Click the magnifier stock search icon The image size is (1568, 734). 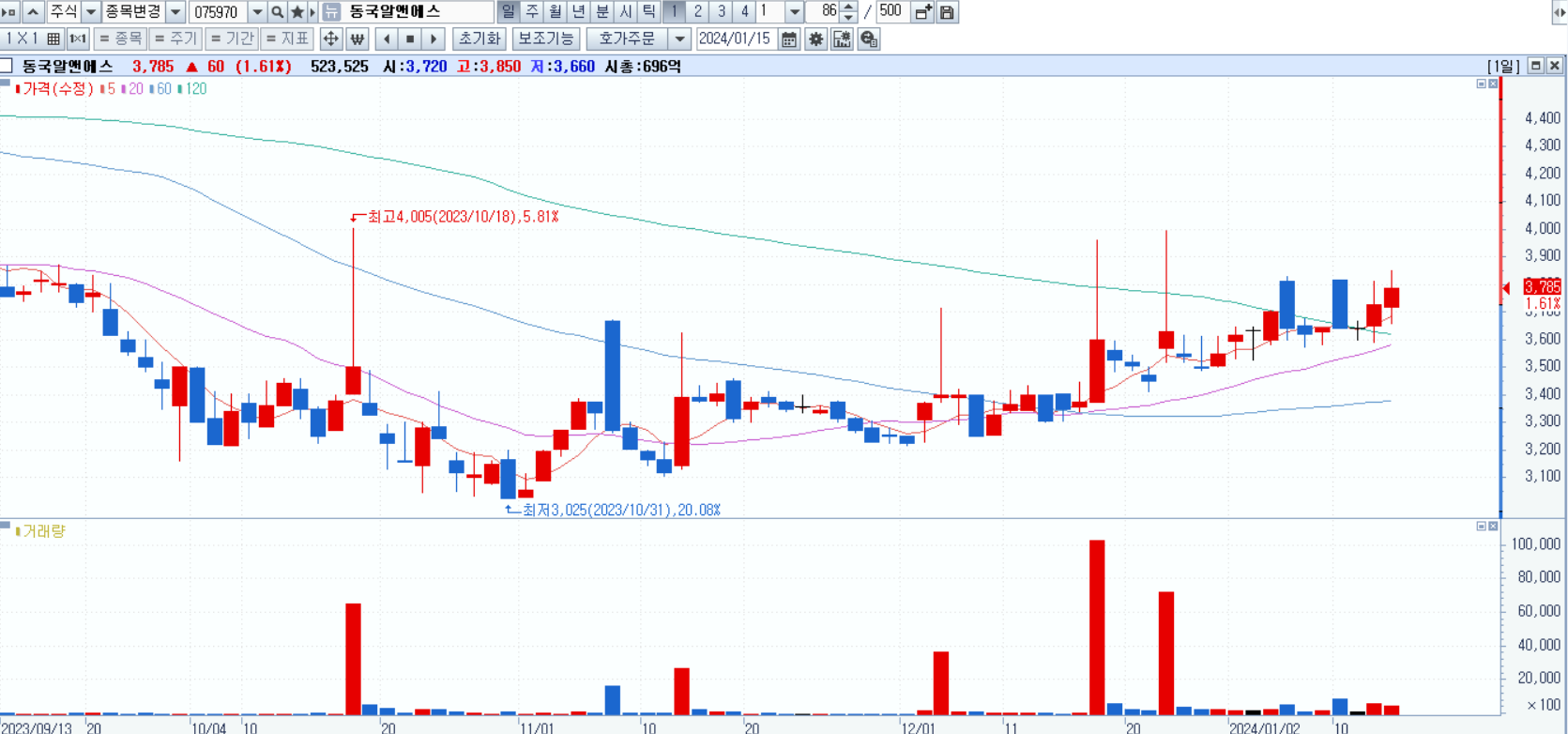click(278, 12)
